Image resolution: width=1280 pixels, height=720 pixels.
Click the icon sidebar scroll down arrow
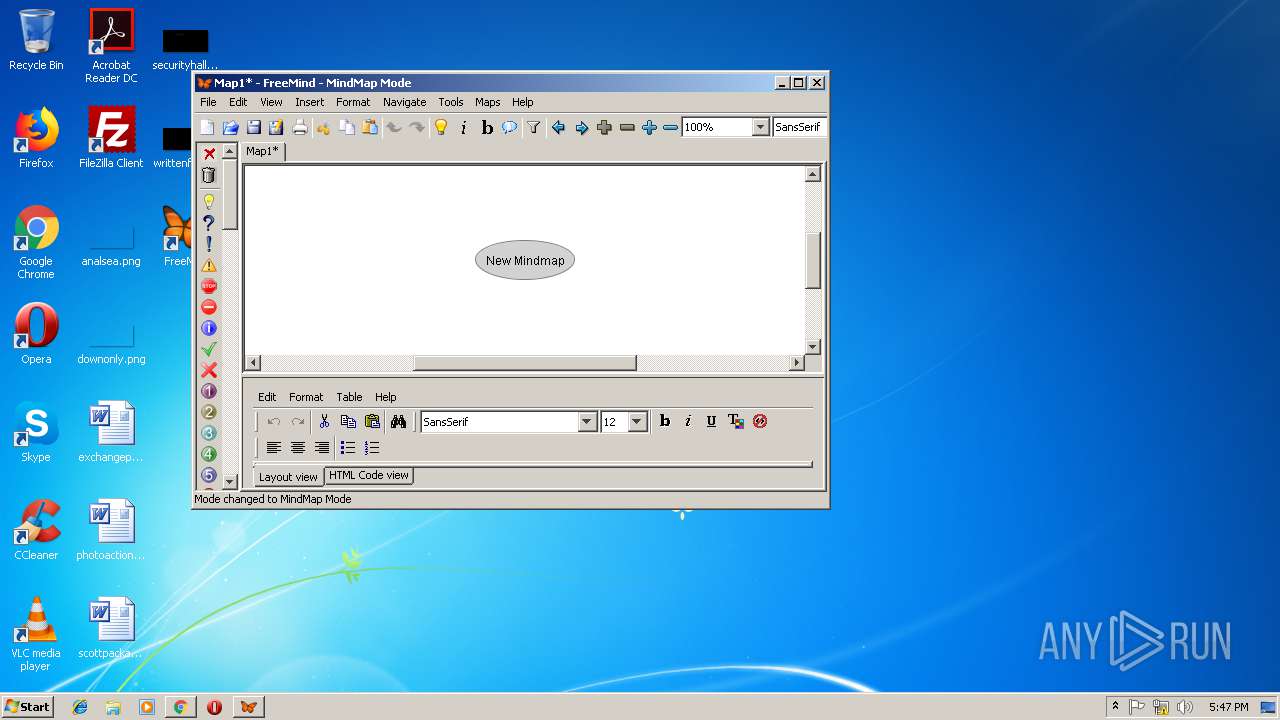click(x=230, y=481)
